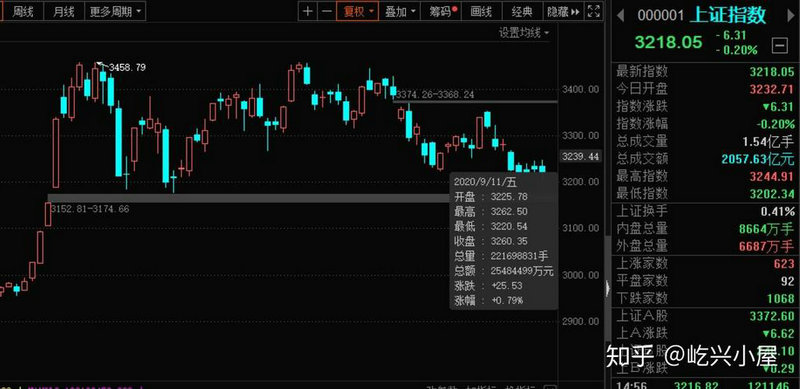800x389 pixels.
Task: Click the large 3218.05 index price
Action: point(668,42)
